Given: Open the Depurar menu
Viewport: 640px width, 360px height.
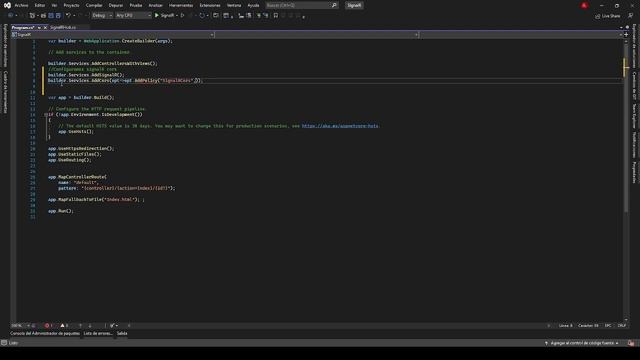Looking at the screenshot, I should point(116,5).
